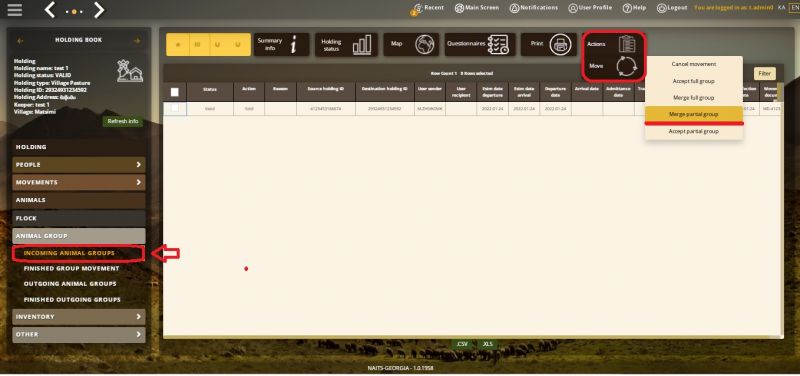Expand the Other sidebar section
The width and height of the screenshot is (800, 376).
[x=79, y=335]
